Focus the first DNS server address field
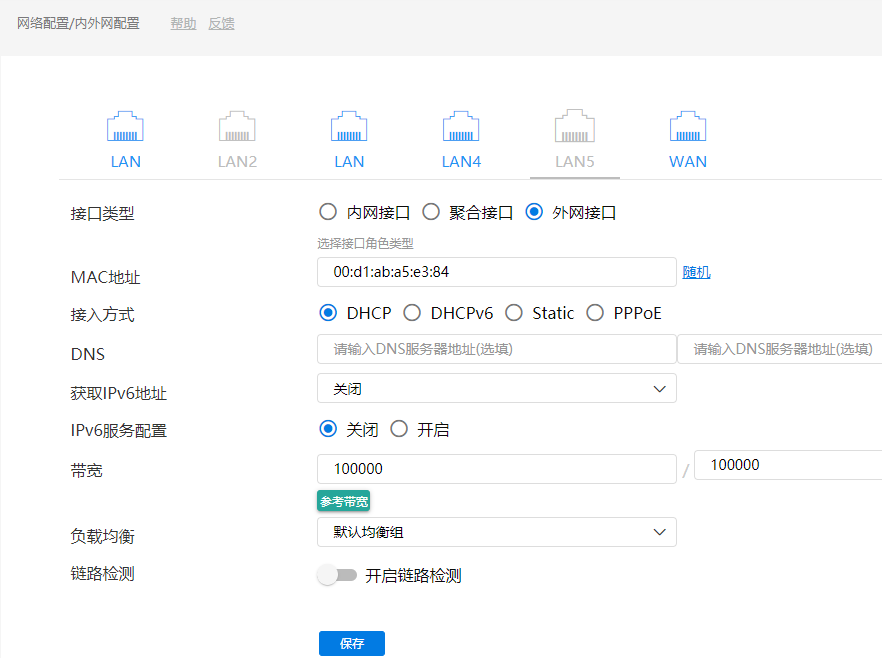The width and height of the screenshot is (882, 658). click(496, 349)
